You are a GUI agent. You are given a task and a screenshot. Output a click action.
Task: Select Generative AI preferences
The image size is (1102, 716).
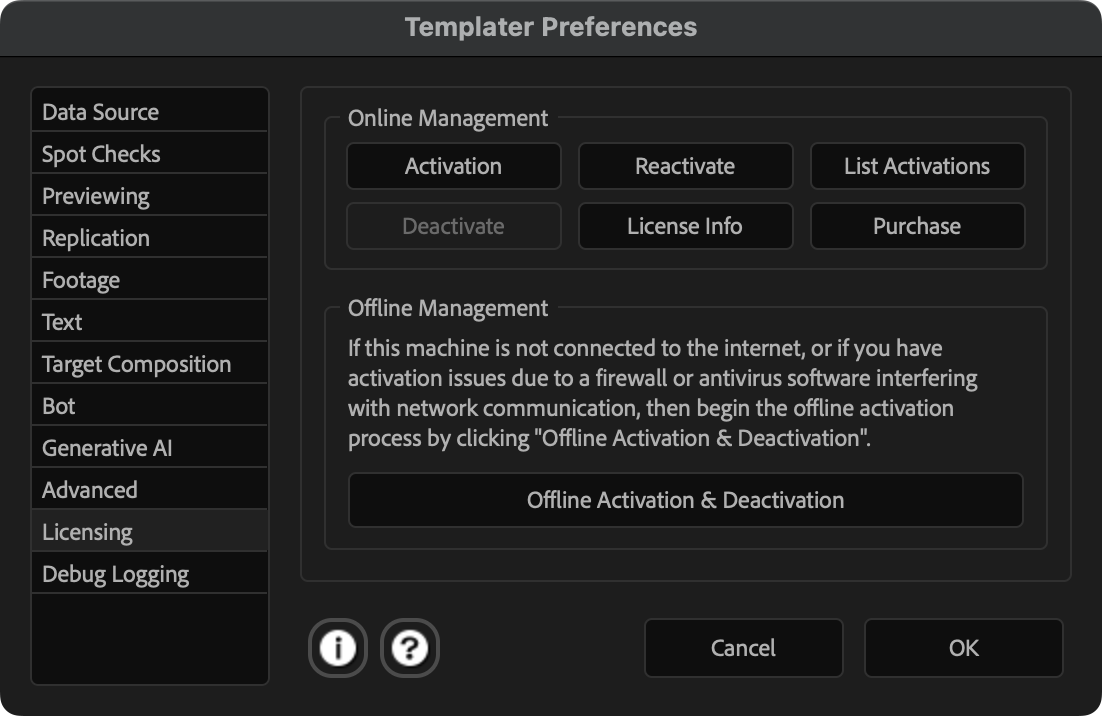pyautogui.click(x=149, y=448)
